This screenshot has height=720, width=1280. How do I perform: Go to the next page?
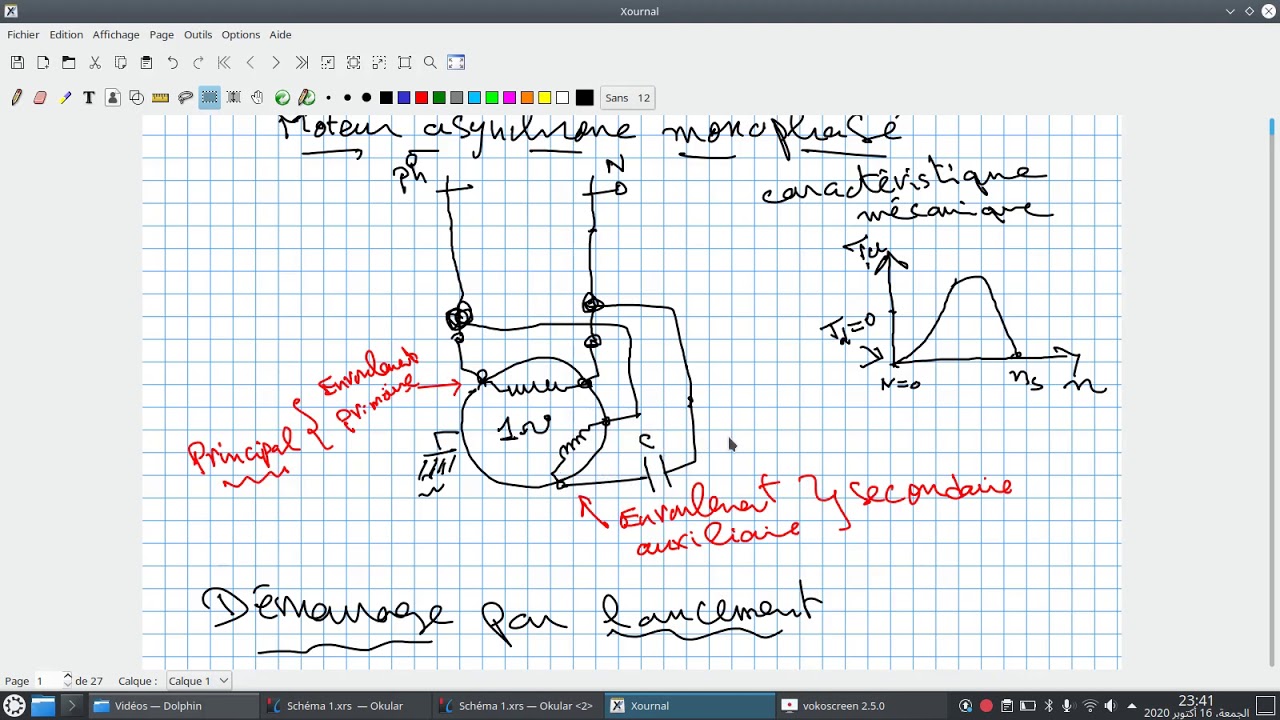click(276, 63)
